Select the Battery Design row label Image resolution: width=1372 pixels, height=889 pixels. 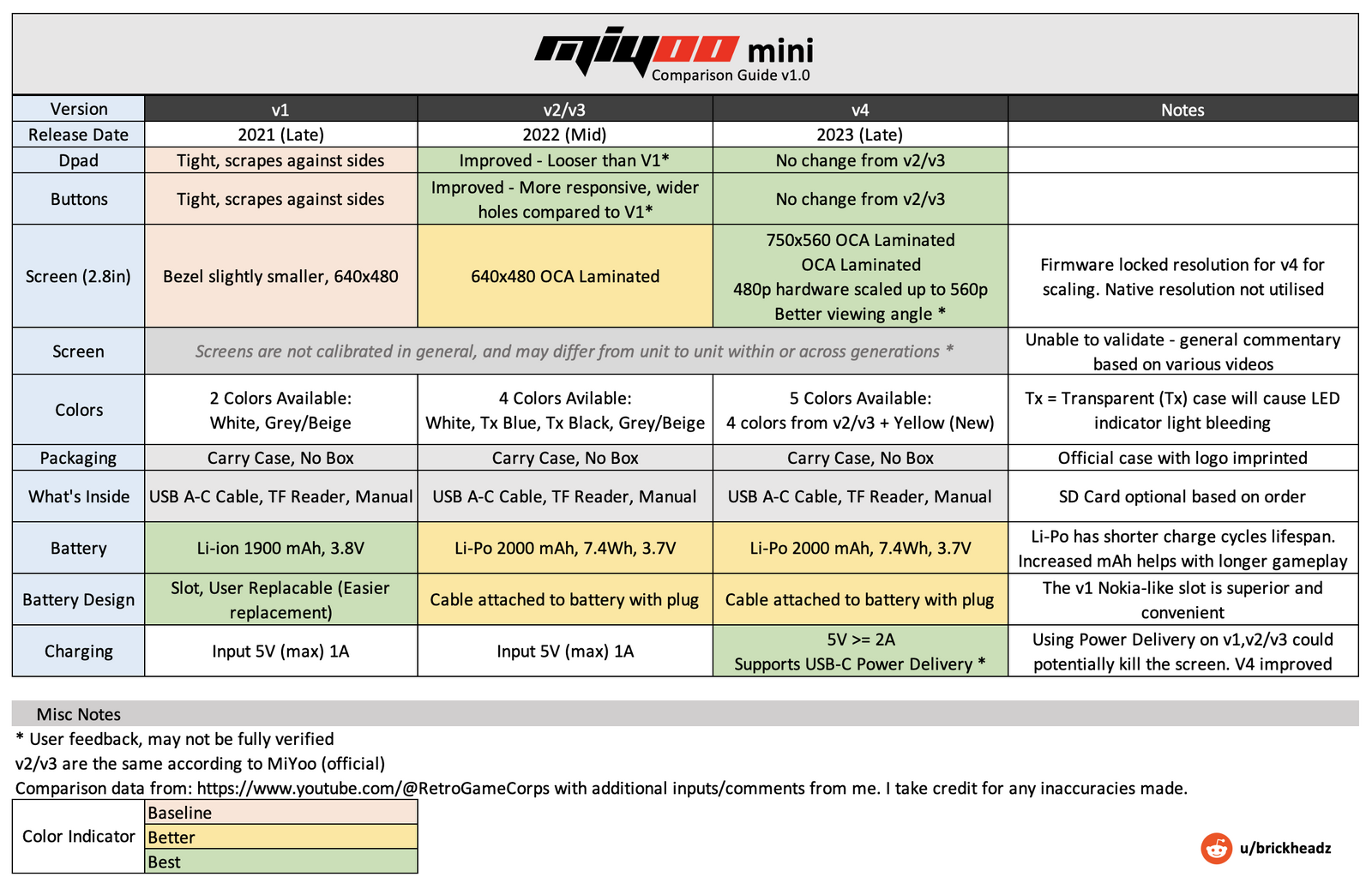click(79, 599)
